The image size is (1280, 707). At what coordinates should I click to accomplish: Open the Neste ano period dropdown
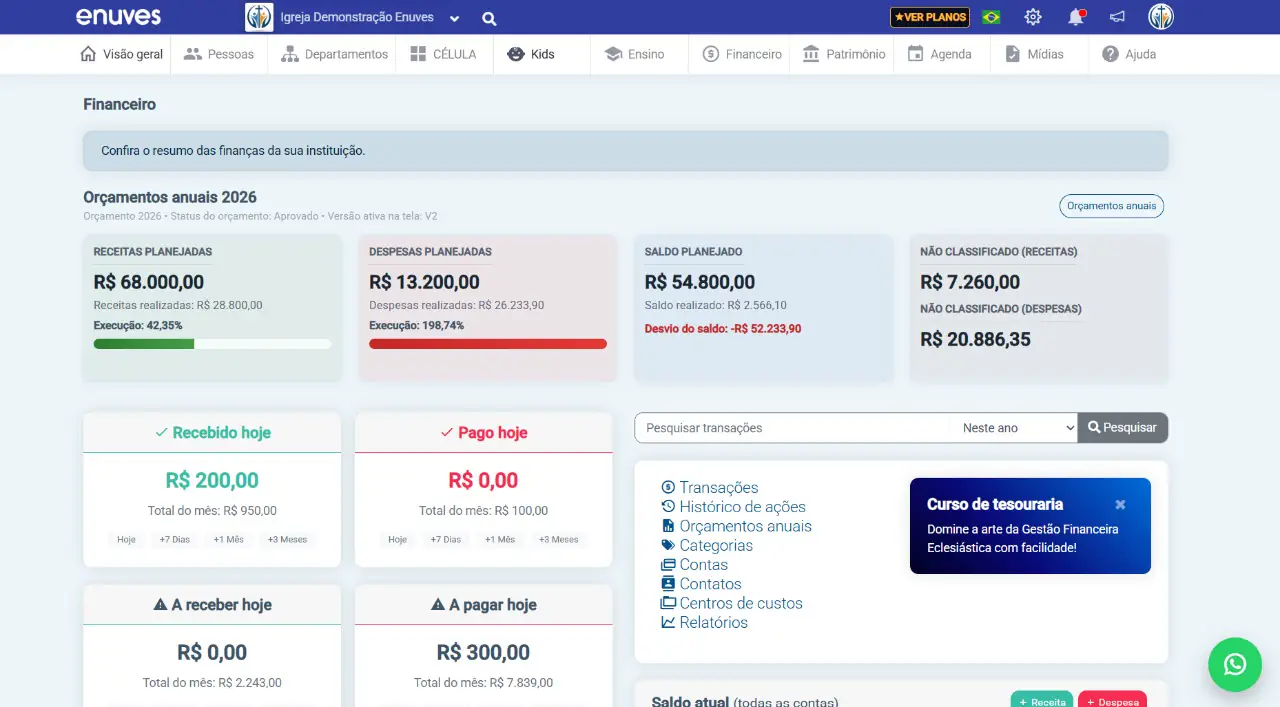pos(1015,428)
